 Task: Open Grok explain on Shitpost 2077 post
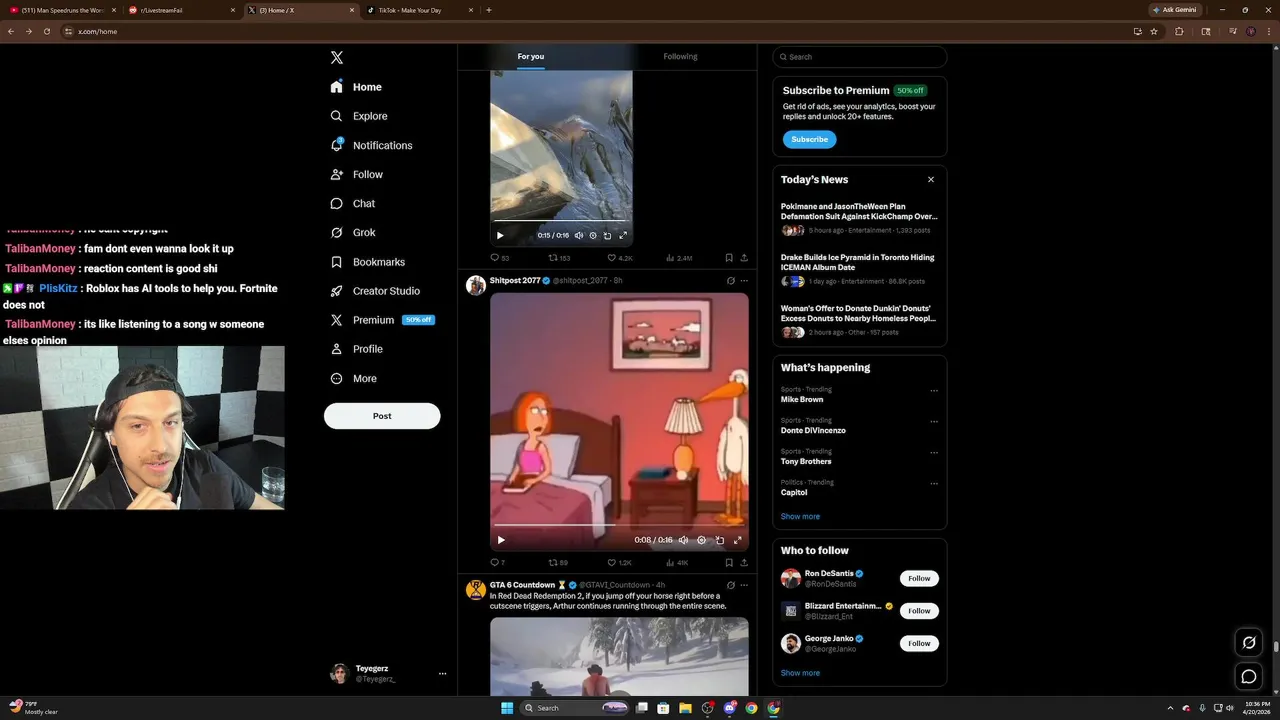731,281
